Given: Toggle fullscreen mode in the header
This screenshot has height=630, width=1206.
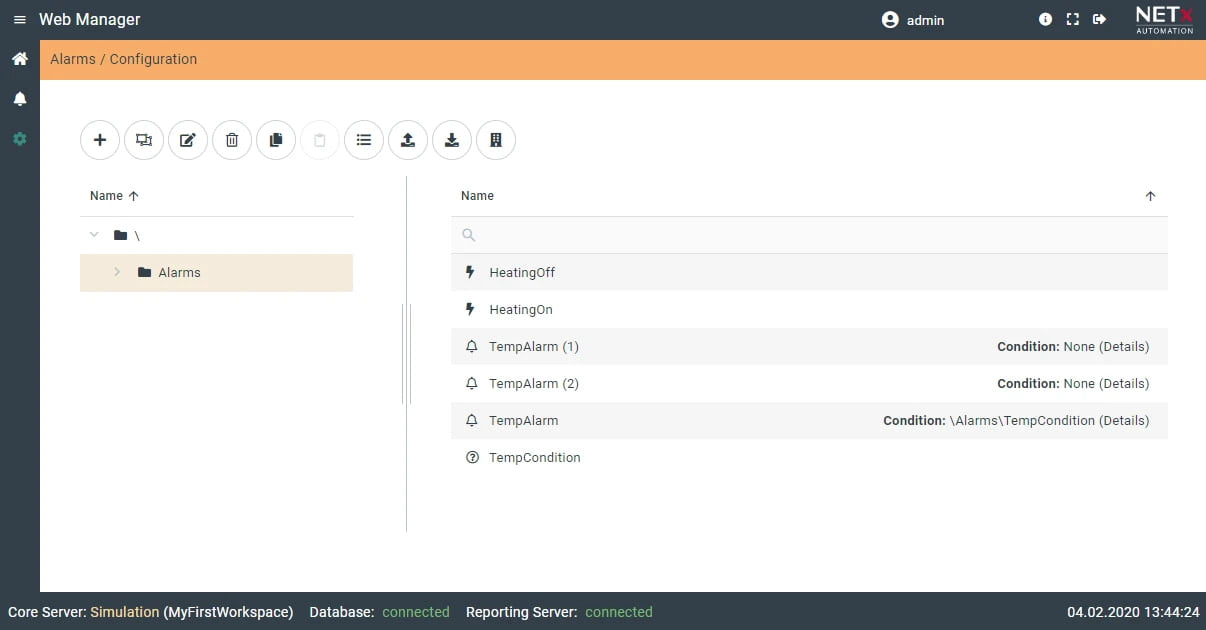Looking at the screenshot, I should coord(1072,19).
